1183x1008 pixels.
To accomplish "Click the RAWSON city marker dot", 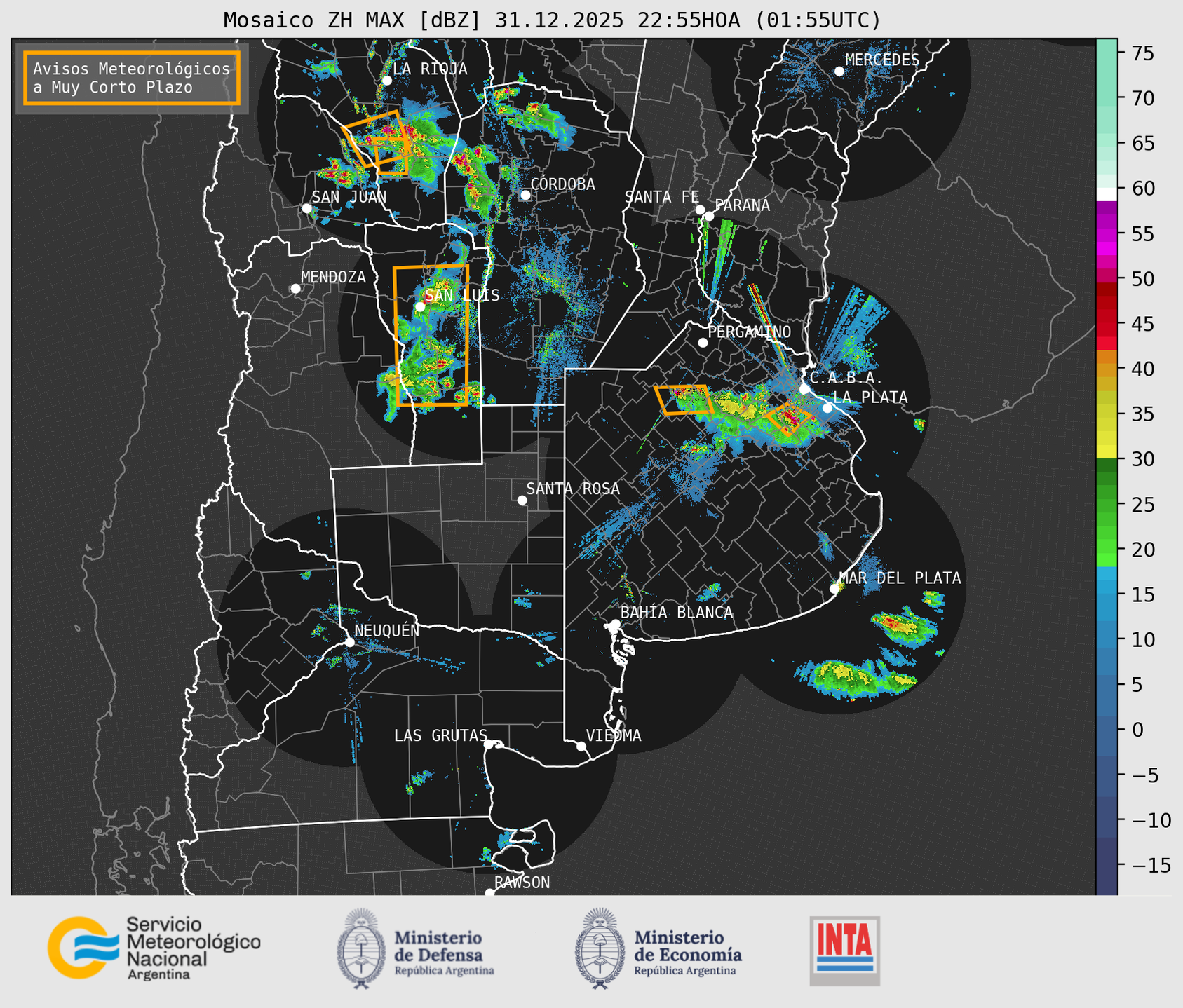I will click(x=489, y=893).
